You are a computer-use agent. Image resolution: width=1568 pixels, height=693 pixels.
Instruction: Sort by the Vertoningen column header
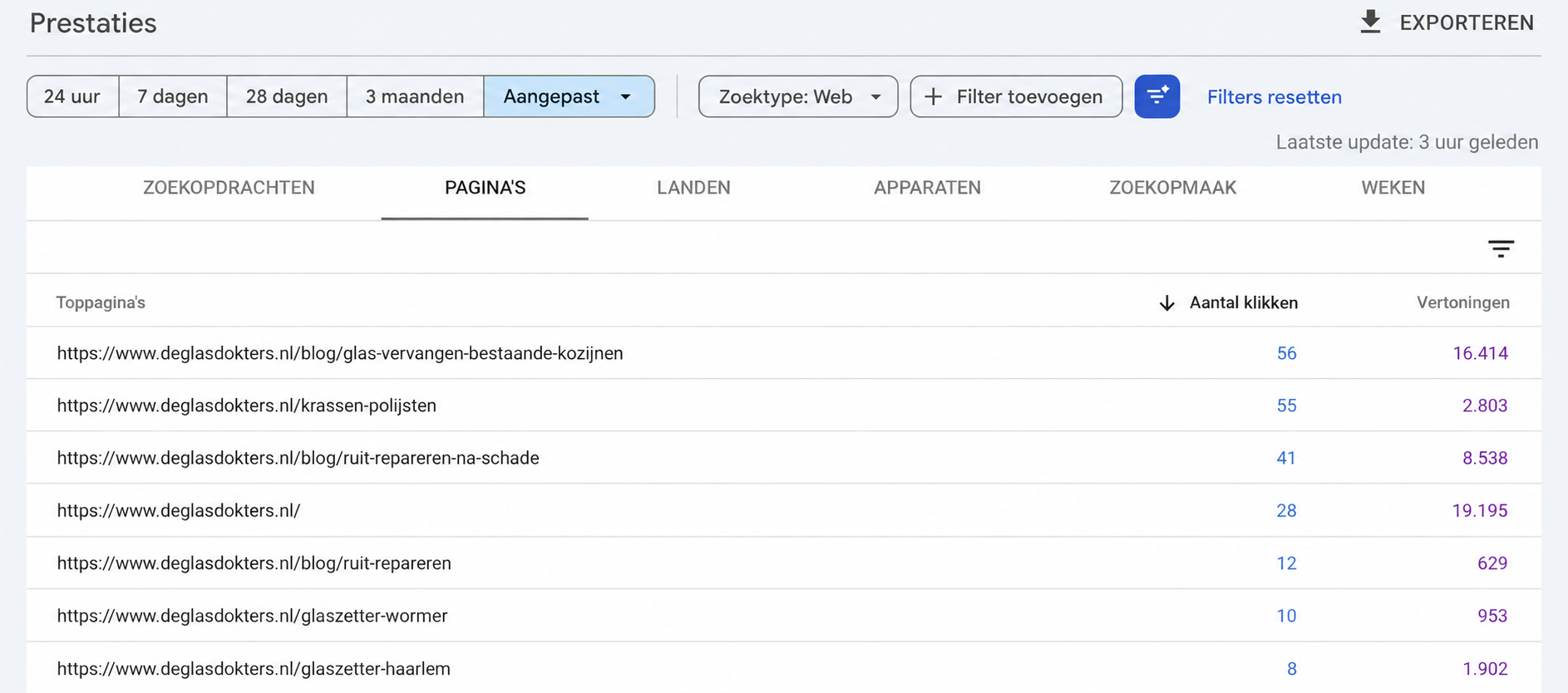click(x=1463, y=302)
